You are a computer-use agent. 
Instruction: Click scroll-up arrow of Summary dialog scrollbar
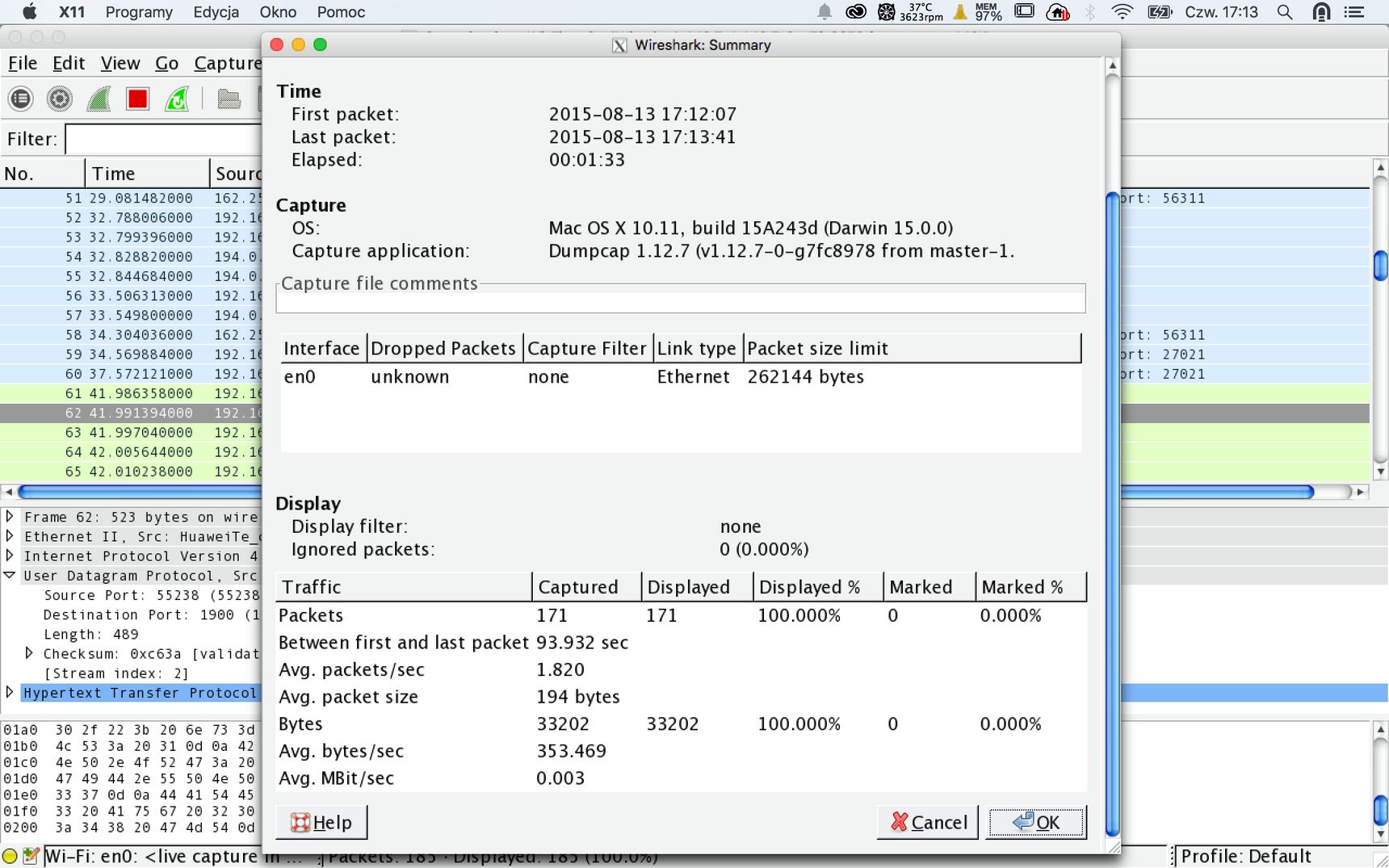coord(1112,65)
